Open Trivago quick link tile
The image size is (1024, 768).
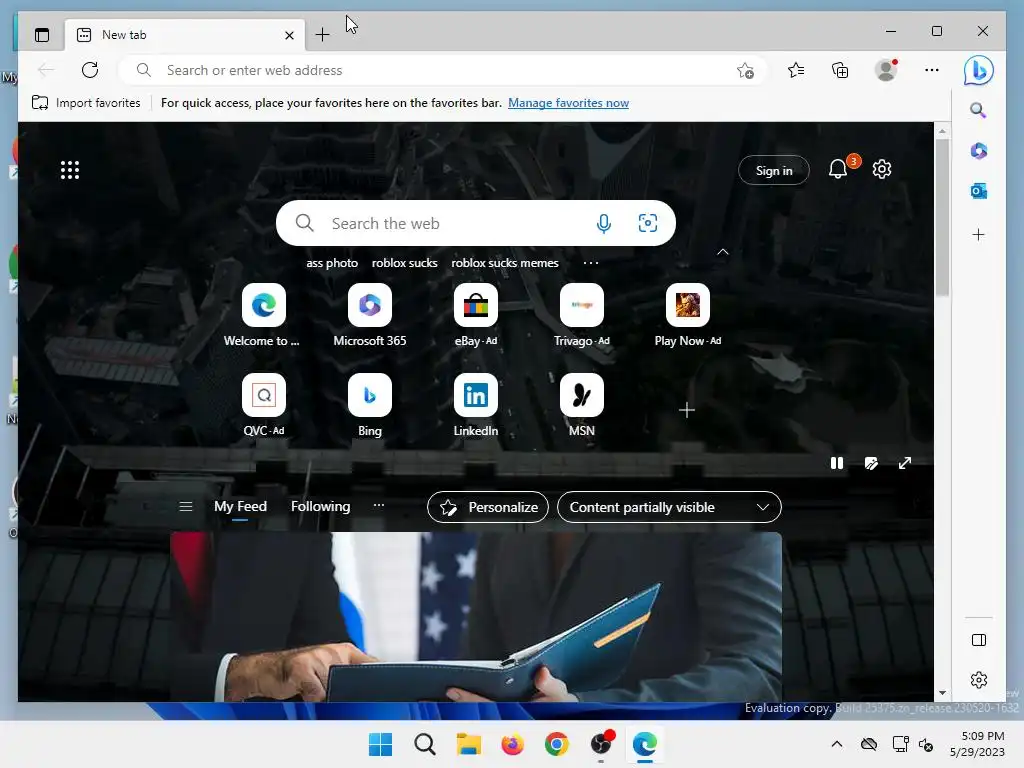[582, 316]
